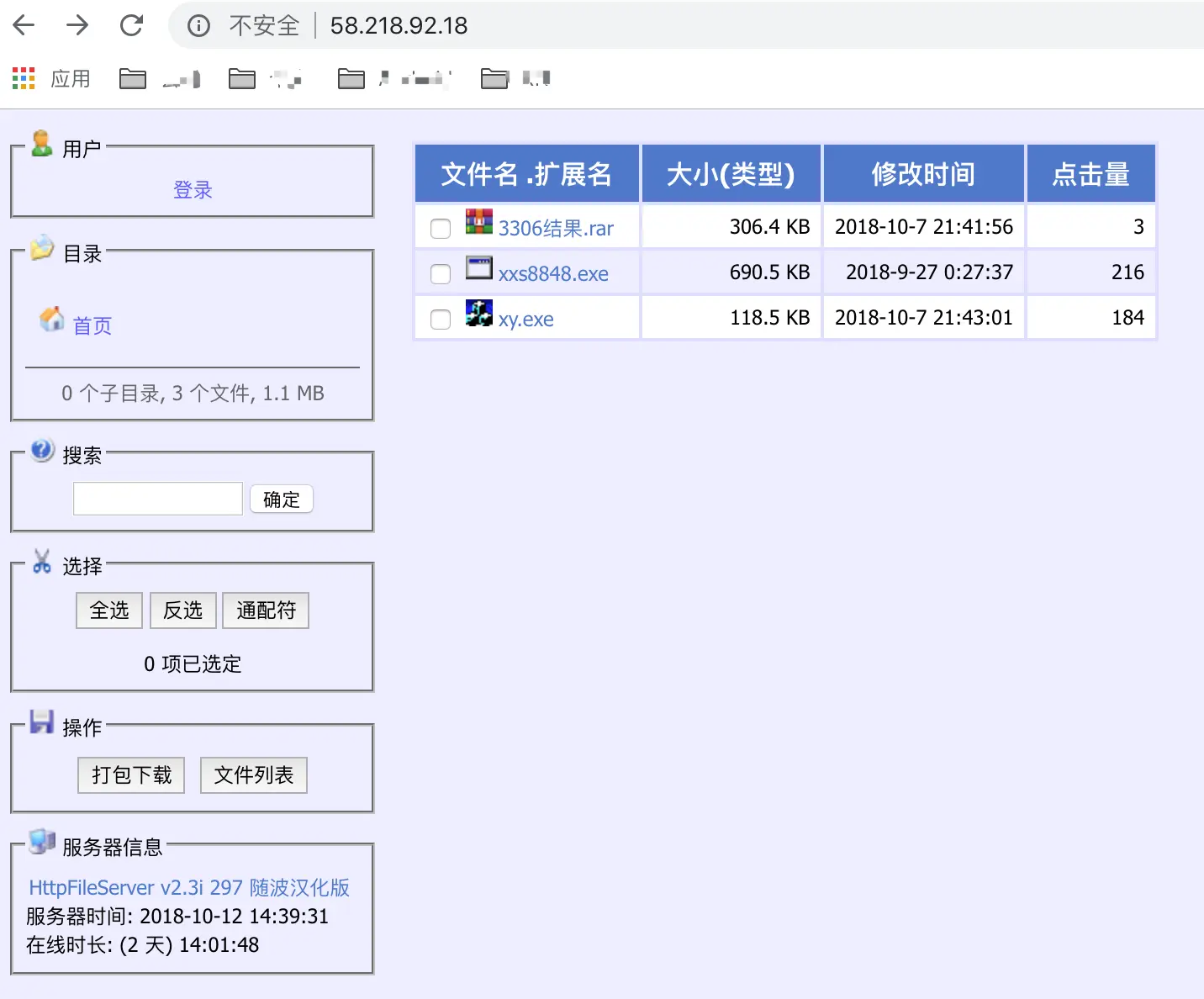This screenshot has width=1204, height=999.
Task: Click the 反选 invert selection button
Action: coord(183,610)
